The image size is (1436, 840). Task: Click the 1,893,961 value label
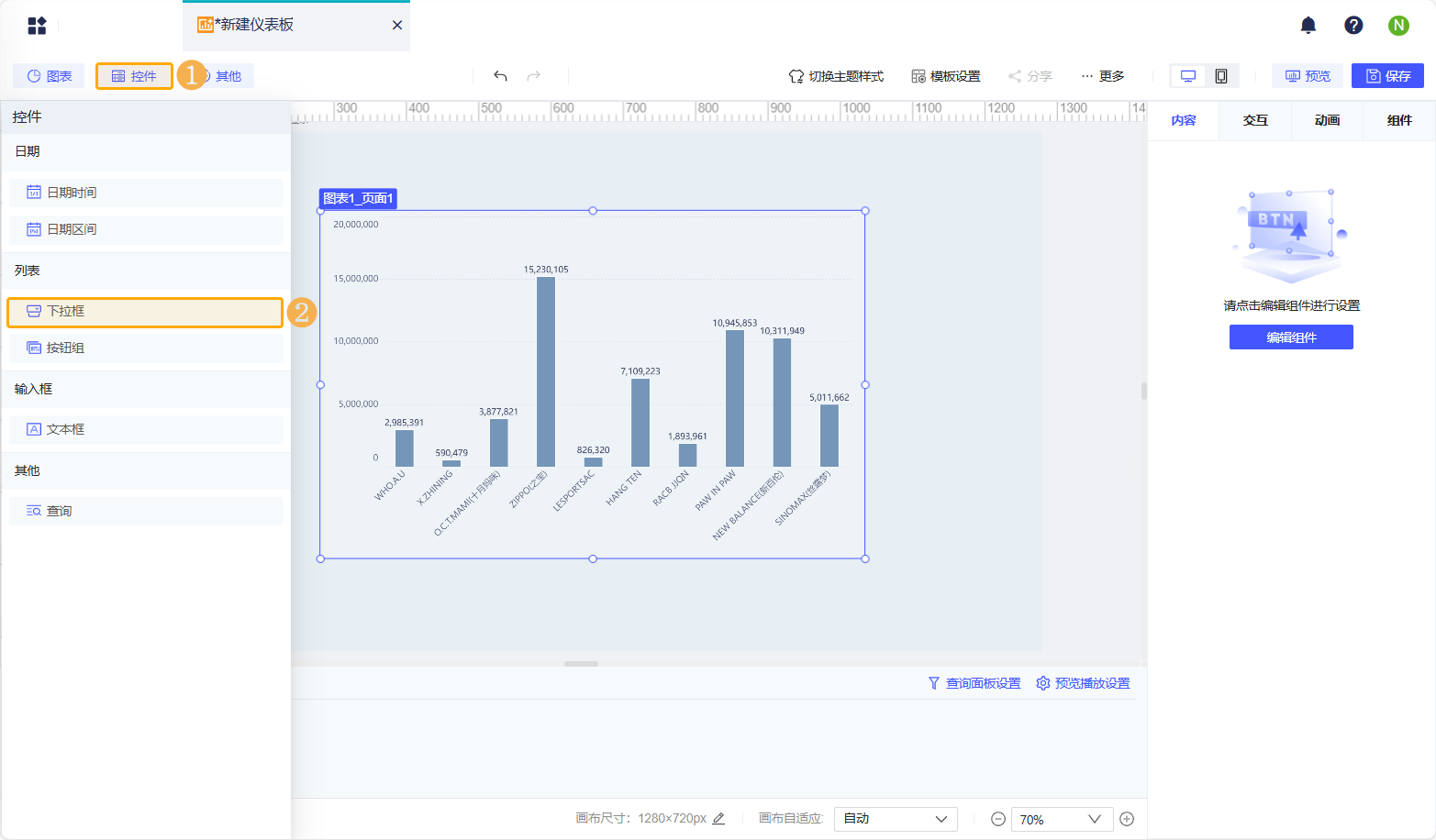click(x=687, y=437)
